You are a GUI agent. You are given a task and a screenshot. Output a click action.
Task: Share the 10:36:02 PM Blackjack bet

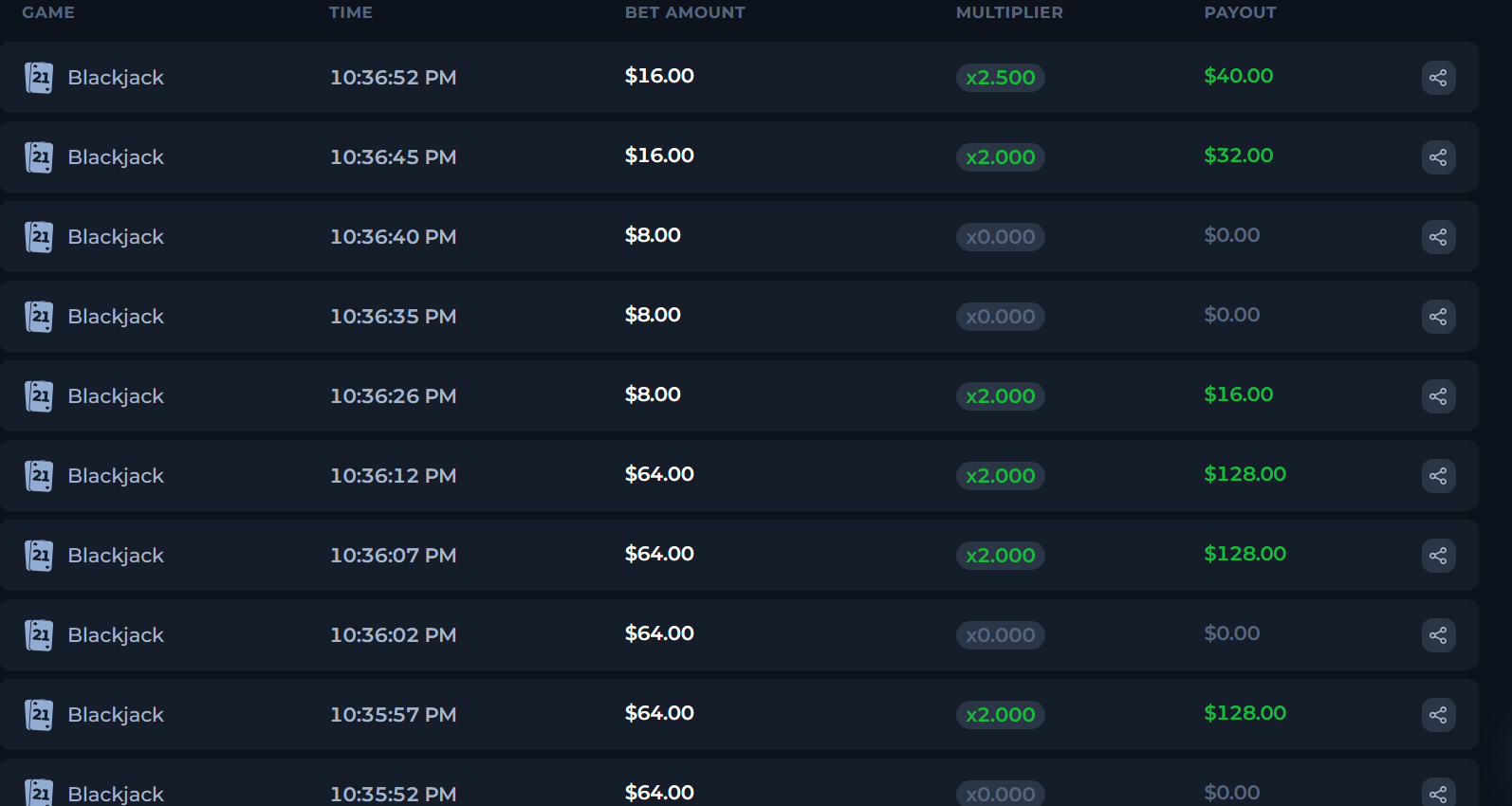pos(1438,635)
